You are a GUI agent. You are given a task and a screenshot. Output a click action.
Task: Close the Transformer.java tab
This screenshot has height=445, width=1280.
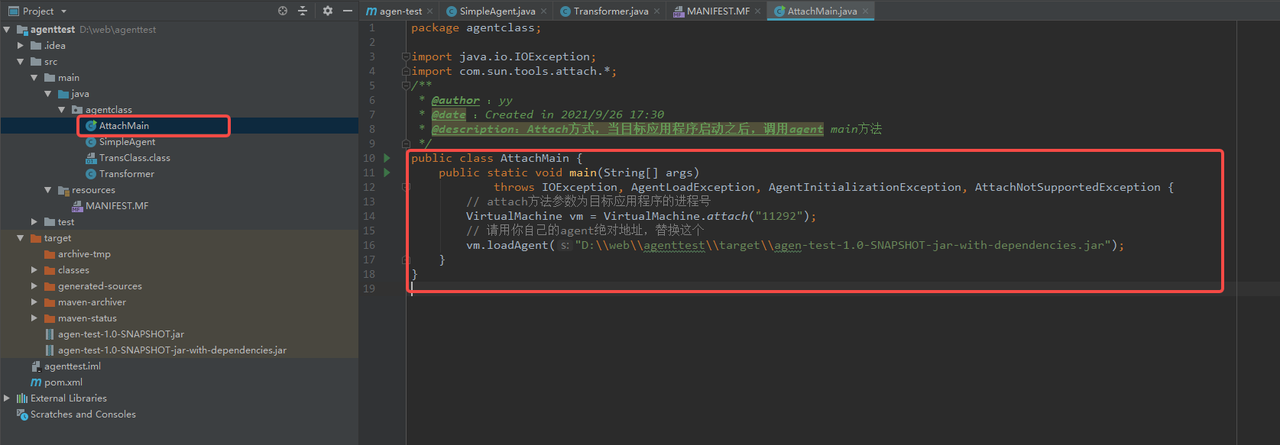tap(657, 11)
